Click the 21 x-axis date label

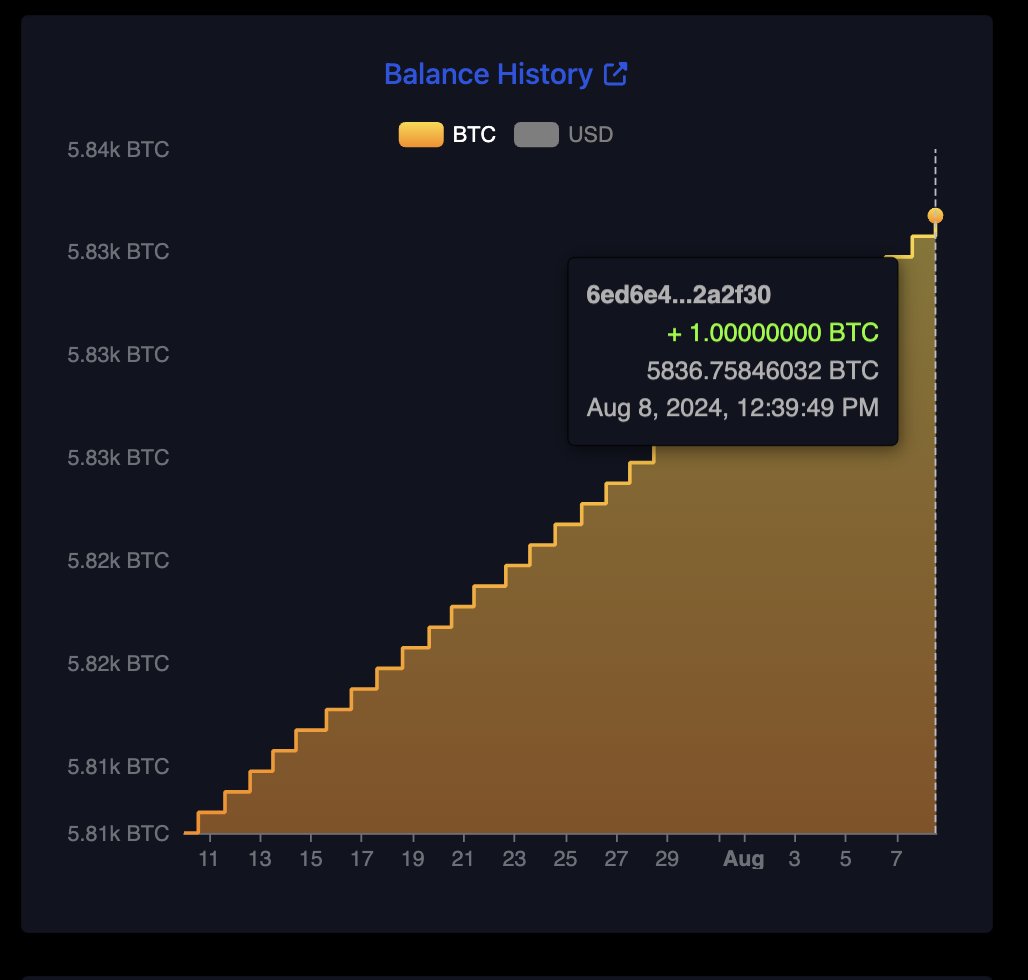(463, 859)
